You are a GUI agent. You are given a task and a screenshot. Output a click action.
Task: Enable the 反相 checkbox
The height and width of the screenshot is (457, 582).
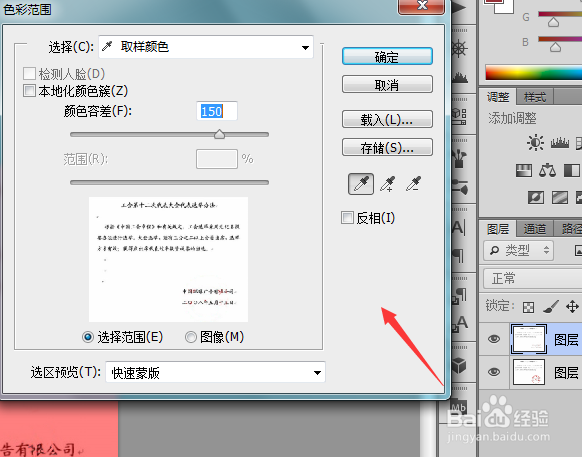point(347,218)
